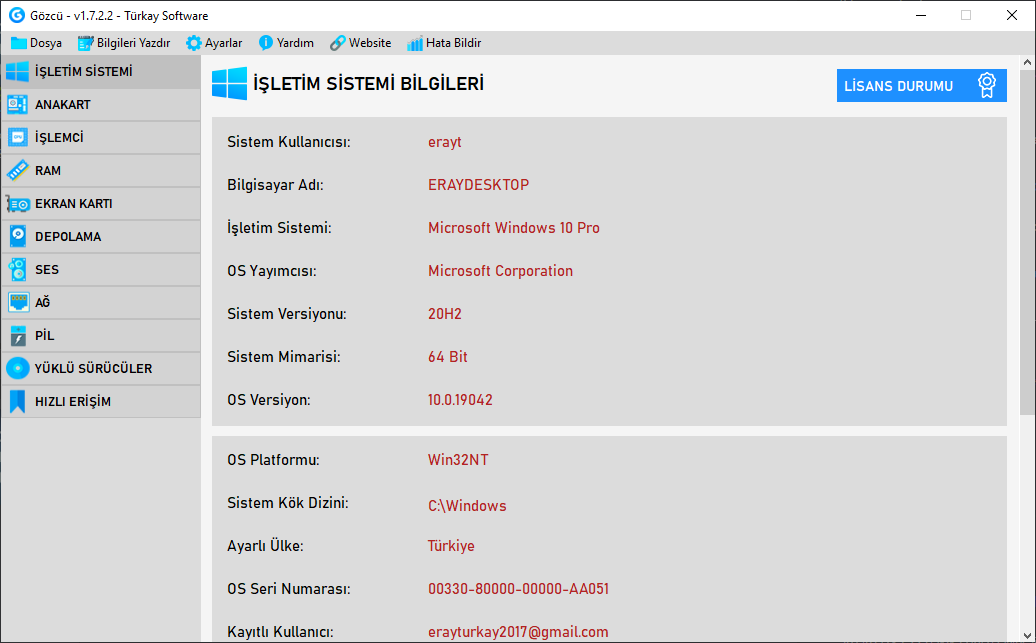
Task: Click the Bilgisayar Adı label
Action: click(275, 185)
